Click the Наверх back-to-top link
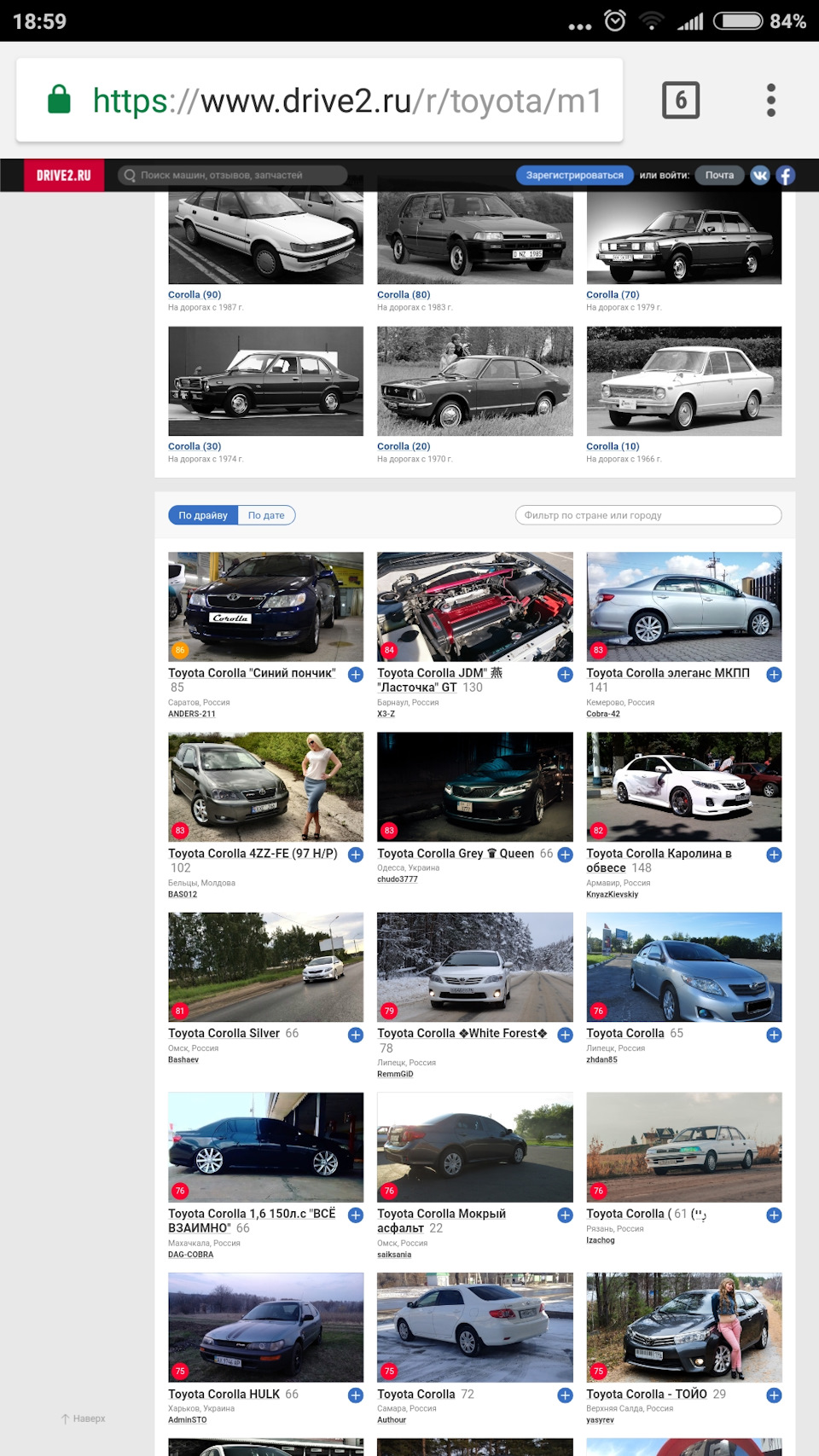 click(83, 1418)
